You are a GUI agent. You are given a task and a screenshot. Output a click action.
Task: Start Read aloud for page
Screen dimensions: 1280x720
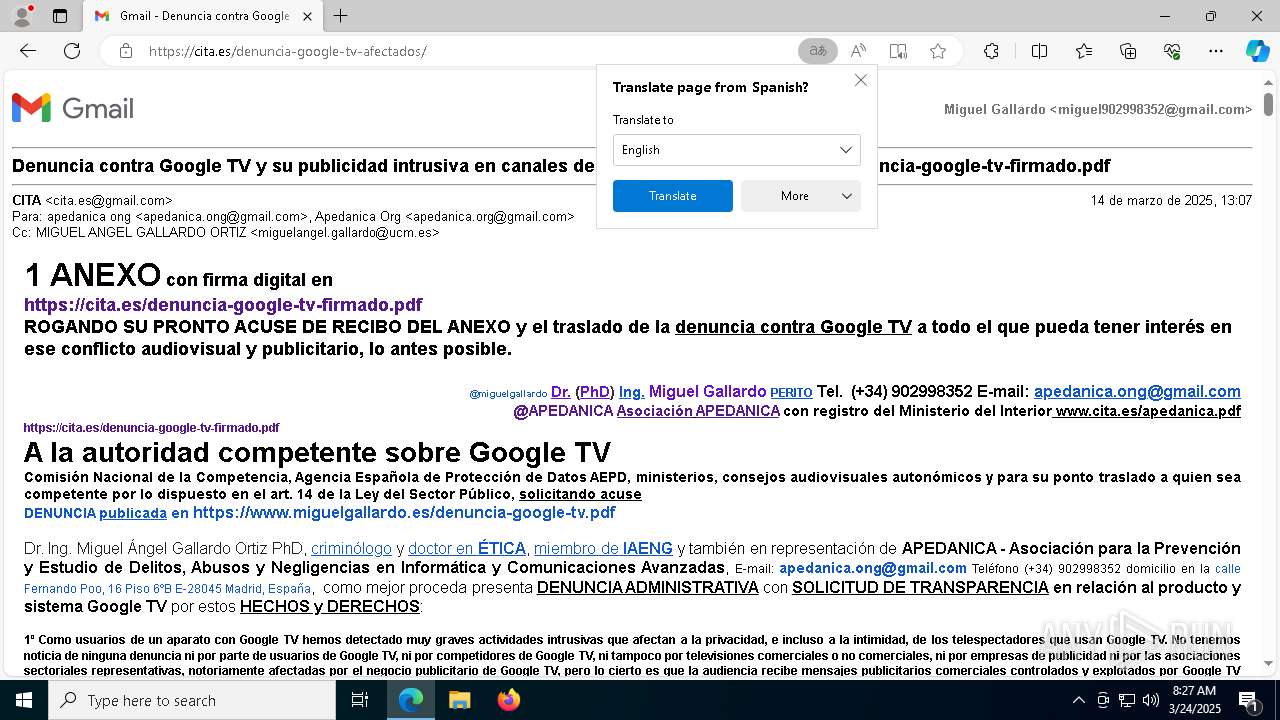click(858, 51)
